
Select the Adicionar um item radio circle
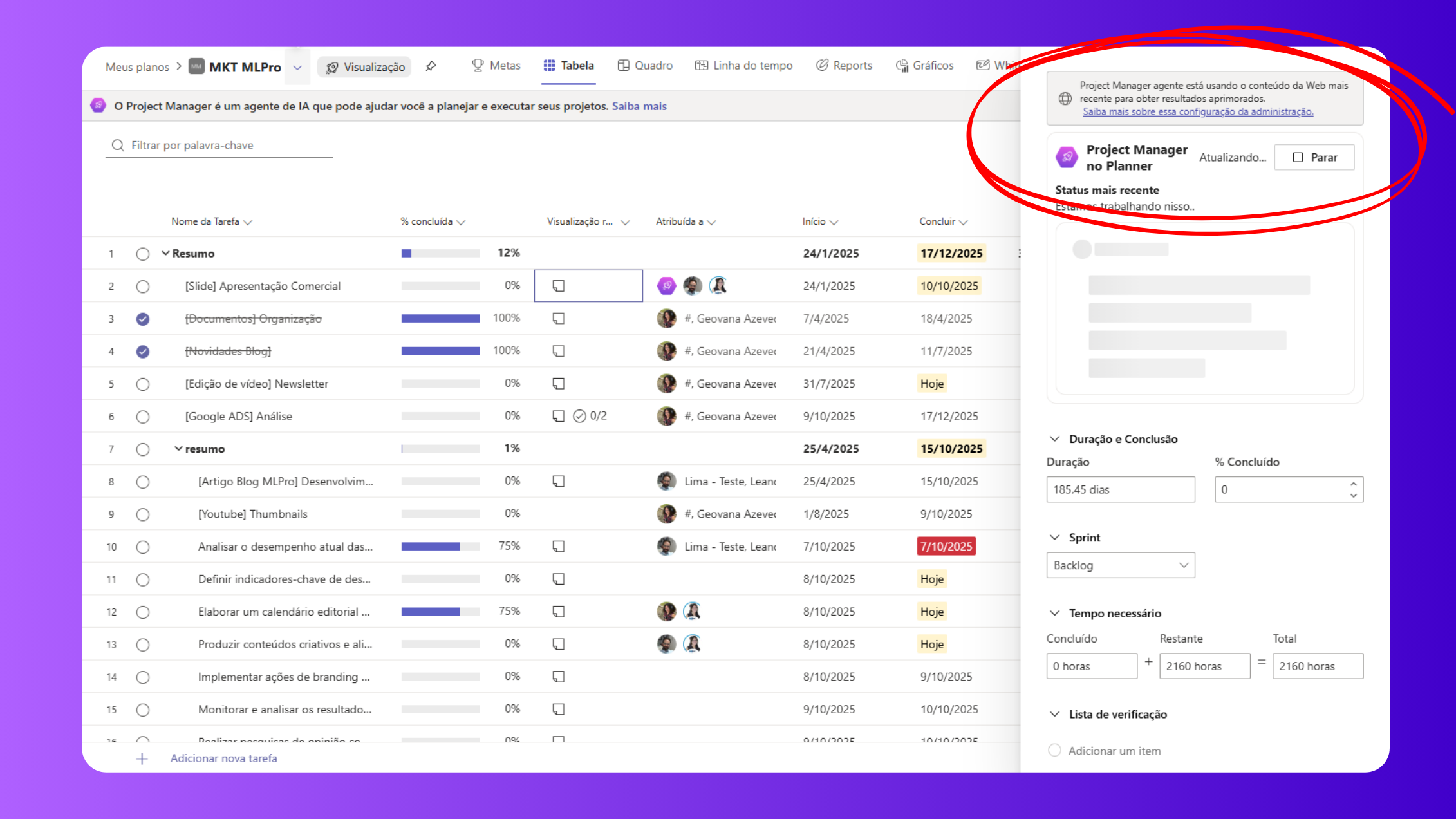1054,750
